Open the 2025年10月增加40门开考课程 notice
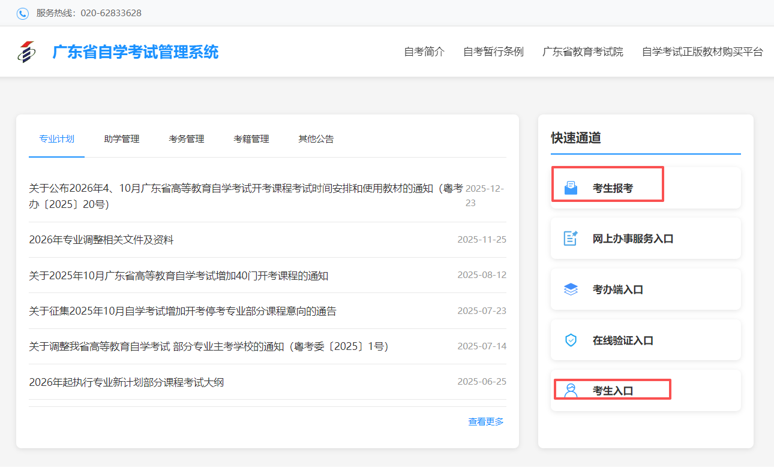 click(178, 275)
